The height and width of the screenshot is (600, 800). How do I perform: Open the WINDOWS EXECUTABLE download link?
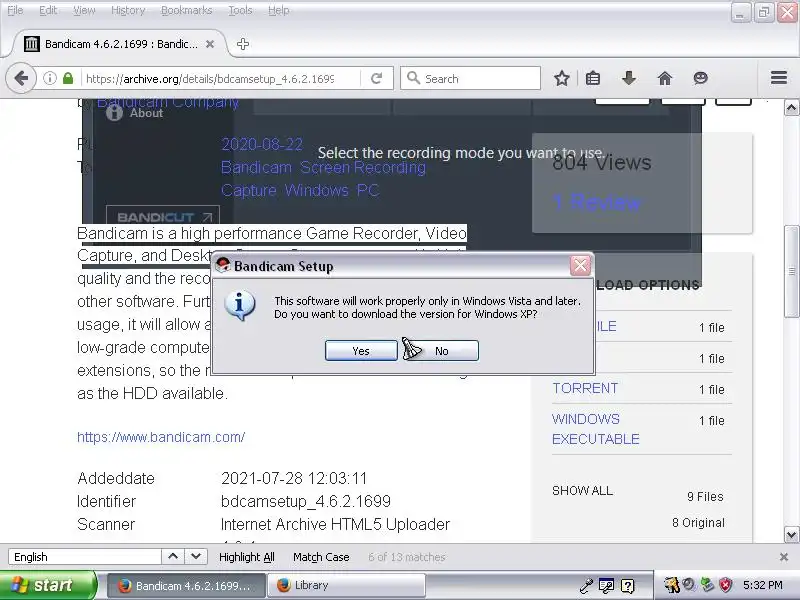595,429
